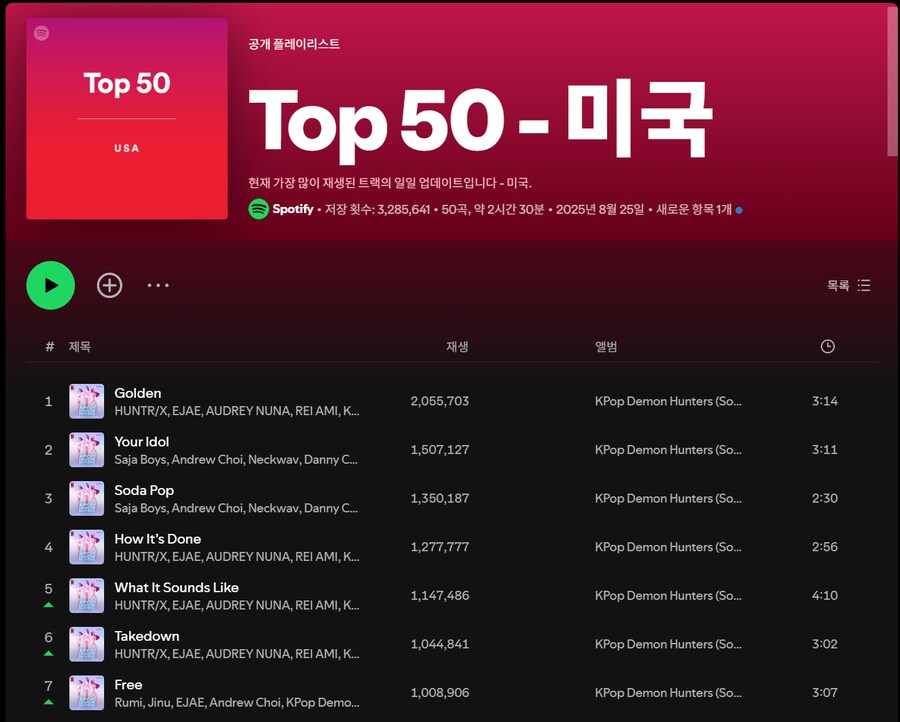Viewport: 900px width, 722px height.
Task: Click the 4:10 duration of What It Sounds Like
Action: point(825,596)
